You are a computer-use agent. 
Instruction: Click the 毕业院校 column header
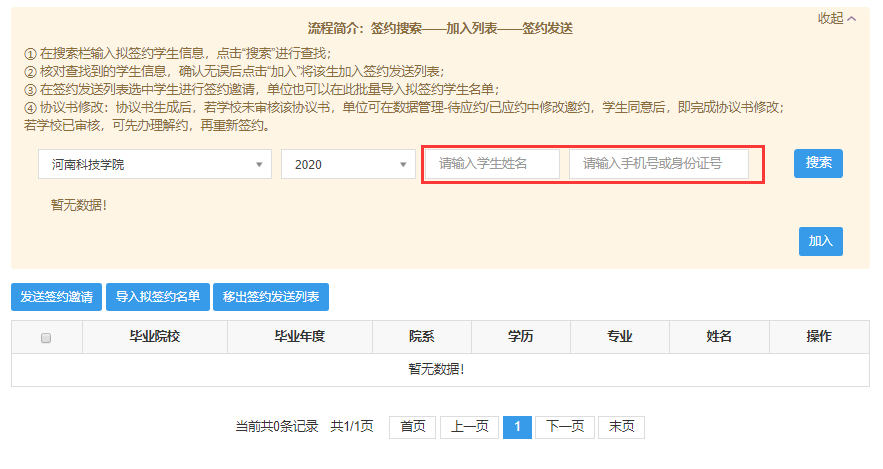[154, 337]
